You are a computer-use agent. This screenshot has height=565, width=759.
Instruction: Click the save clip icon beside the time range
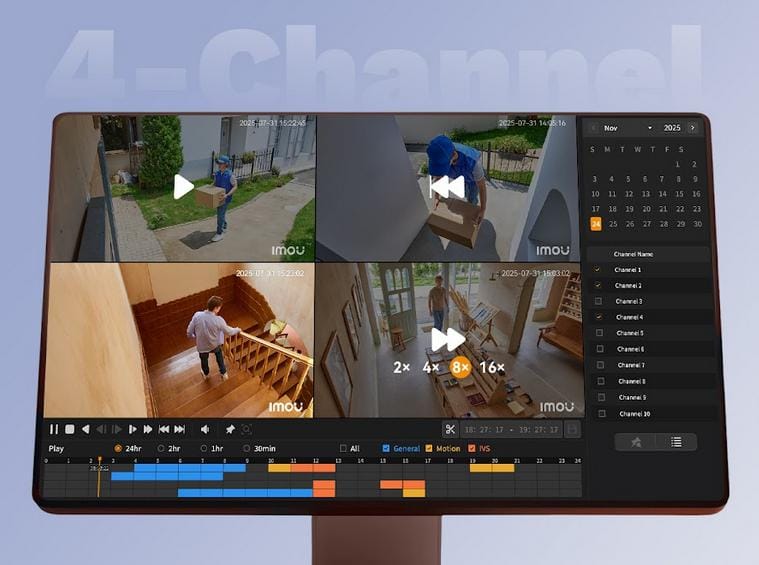click(x=572, y=429)
